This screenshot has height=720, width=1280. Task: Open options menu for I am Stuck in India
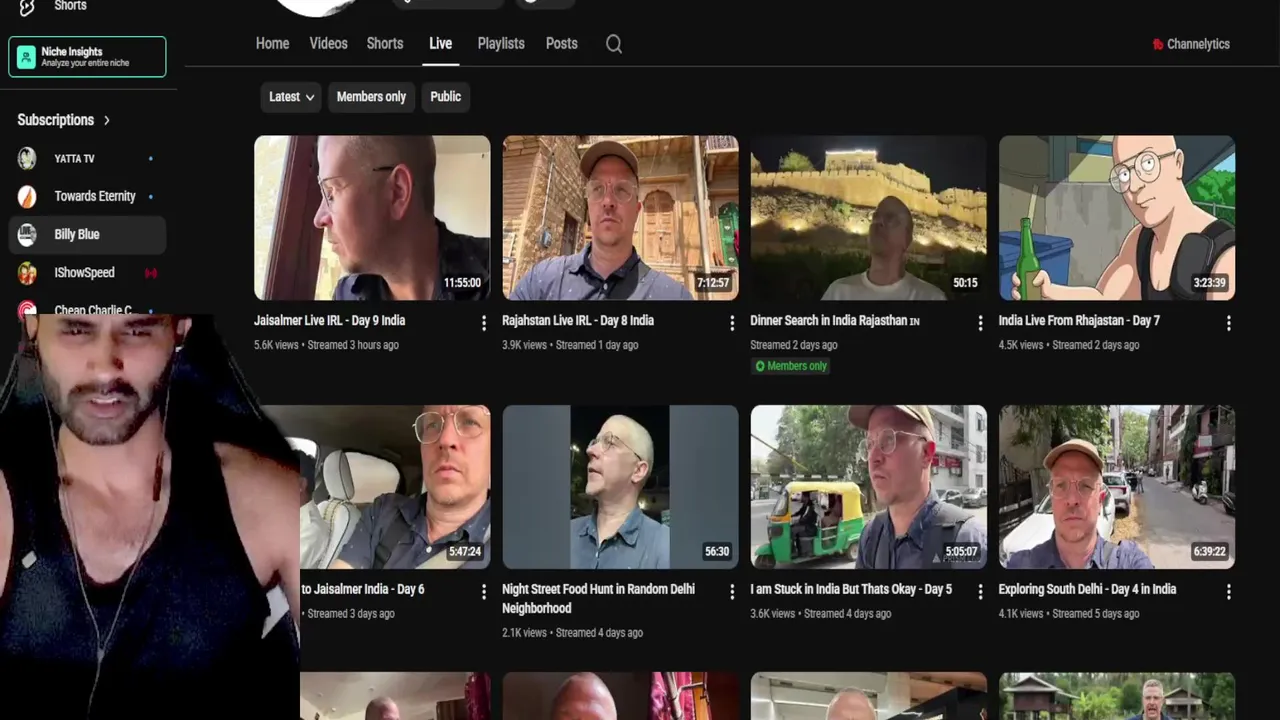pos(980,592)
